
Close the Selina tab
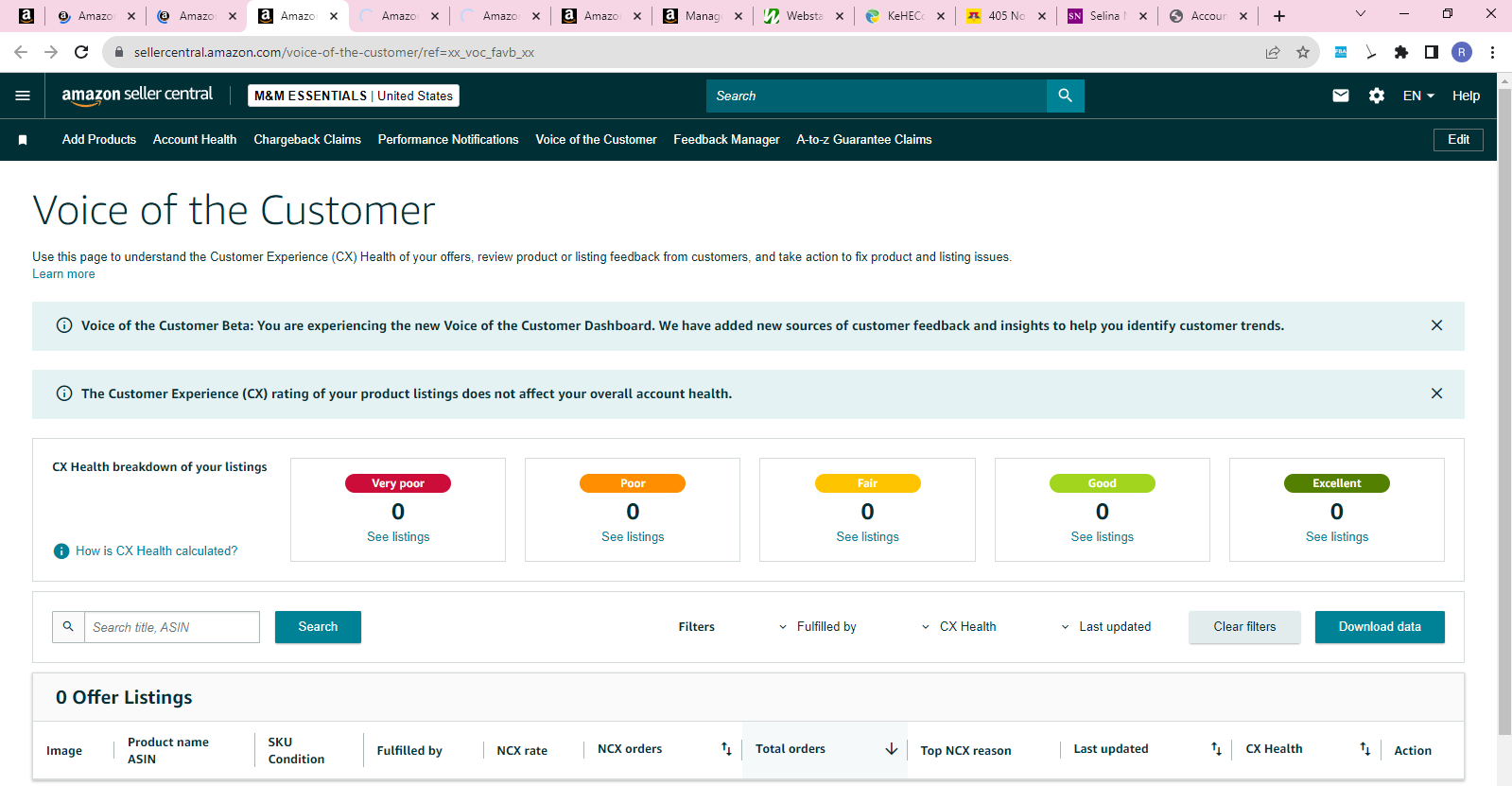point(1143,16)
